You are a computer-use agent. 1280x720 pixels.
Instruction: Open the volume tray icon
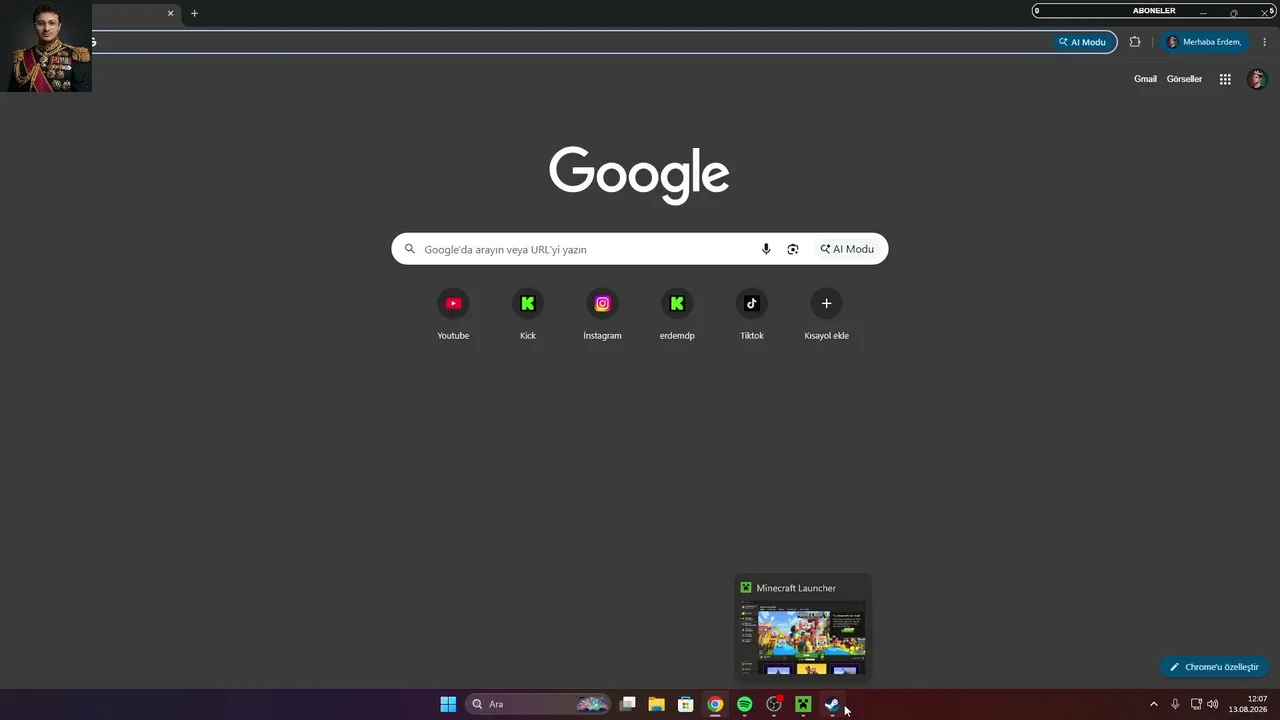[1213, 704]
